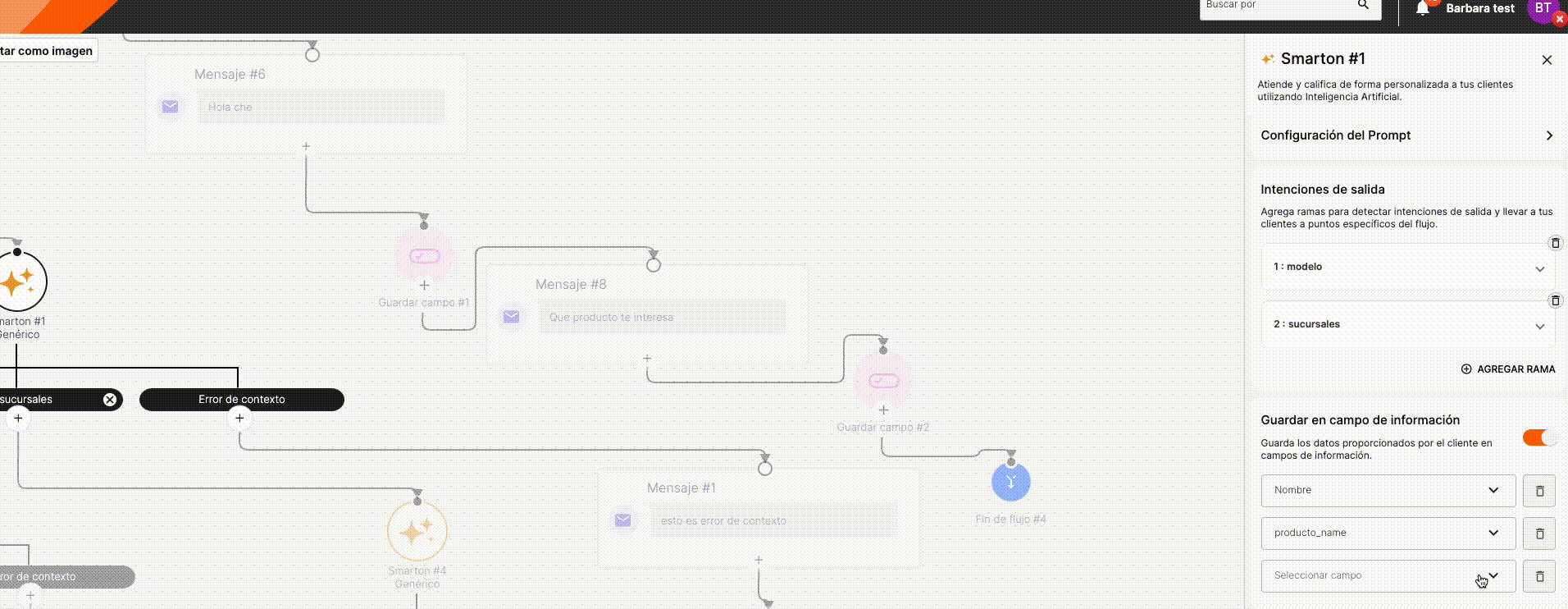1568x609 pixels.
Task: Select the Smarton #4 node icon
Action: pos(417,532)
